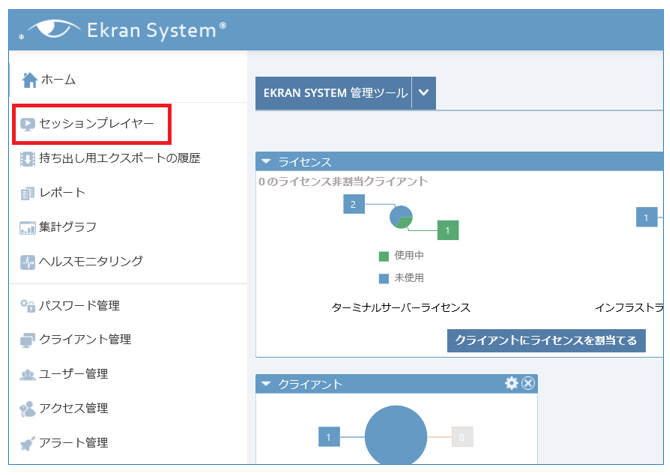Viewport: 670px width, 475px height.
Task: Collapse the クライアント panel triangle
Action: tap(266, 384)
